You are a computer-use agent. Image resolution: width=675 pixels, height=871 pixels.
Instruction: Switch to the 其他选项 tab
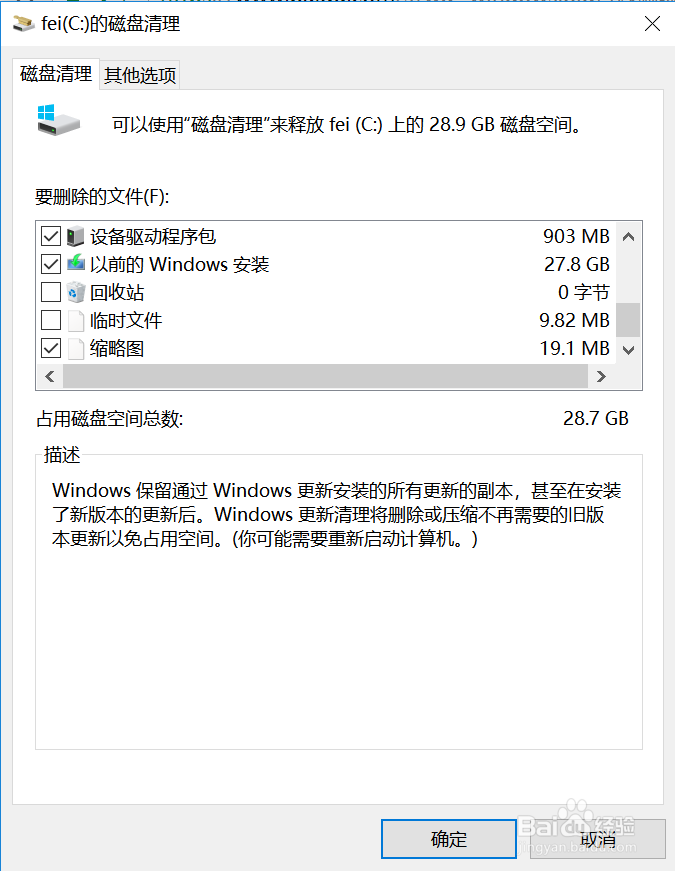click(x=140, y=75)
